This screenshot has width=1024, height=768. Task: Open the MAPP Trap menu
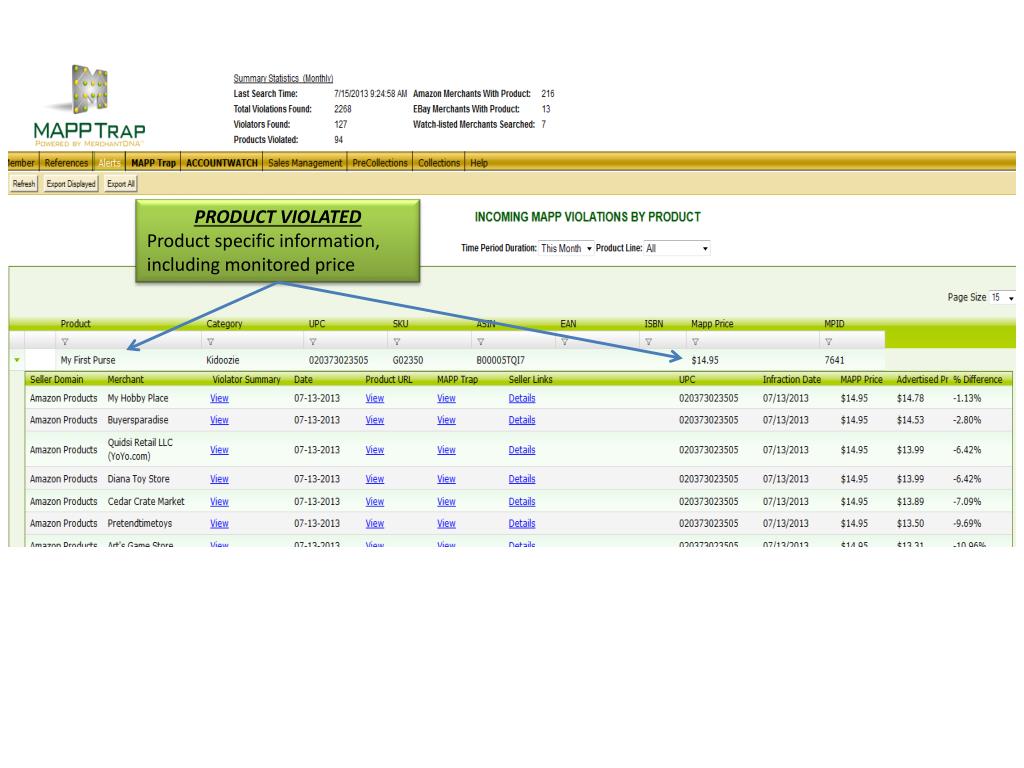153,163
